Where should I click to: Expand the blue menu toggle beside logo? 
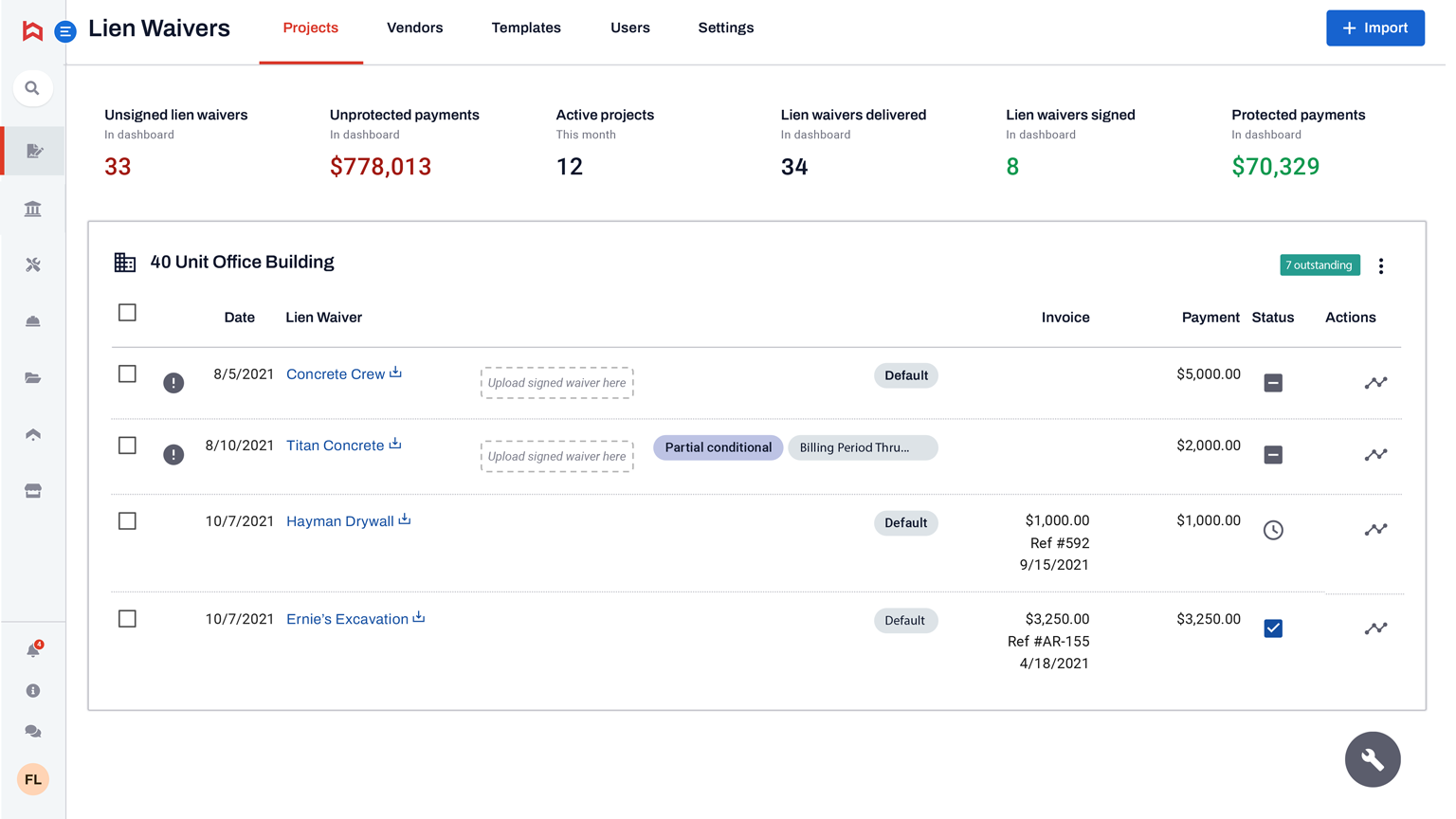[x=65, y=32]
